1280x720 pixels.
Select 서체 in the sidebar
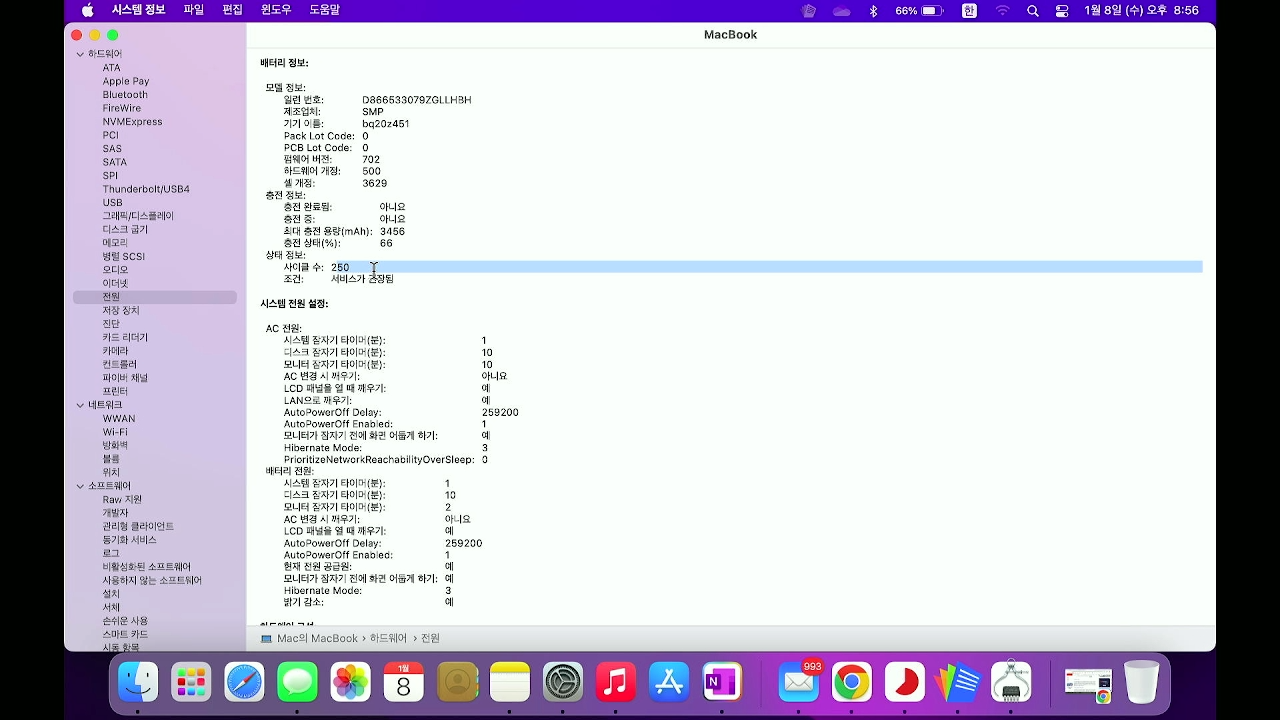coord(111,607)
